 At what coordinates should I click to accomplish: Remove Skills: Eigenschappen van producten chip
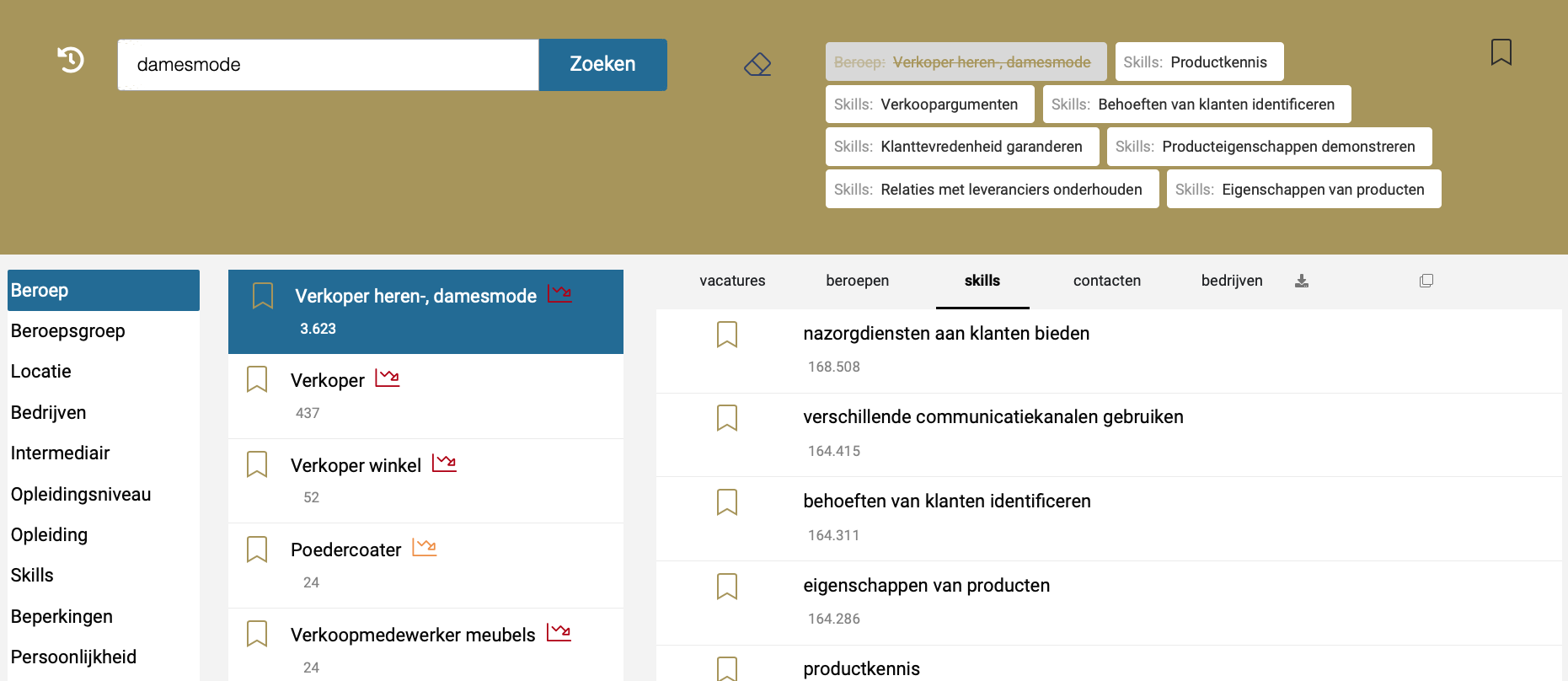point(1303,190)
